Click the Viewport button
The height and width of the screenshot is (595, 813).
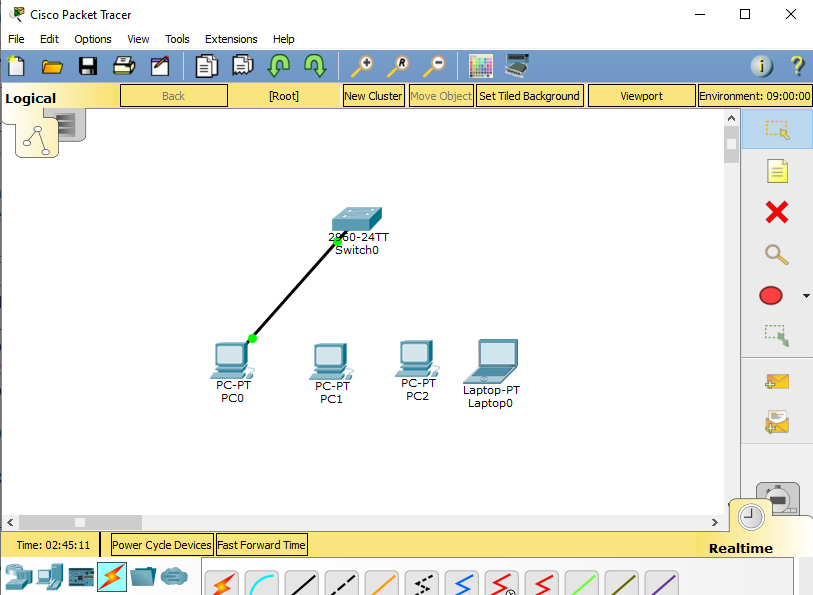point(641,96)
